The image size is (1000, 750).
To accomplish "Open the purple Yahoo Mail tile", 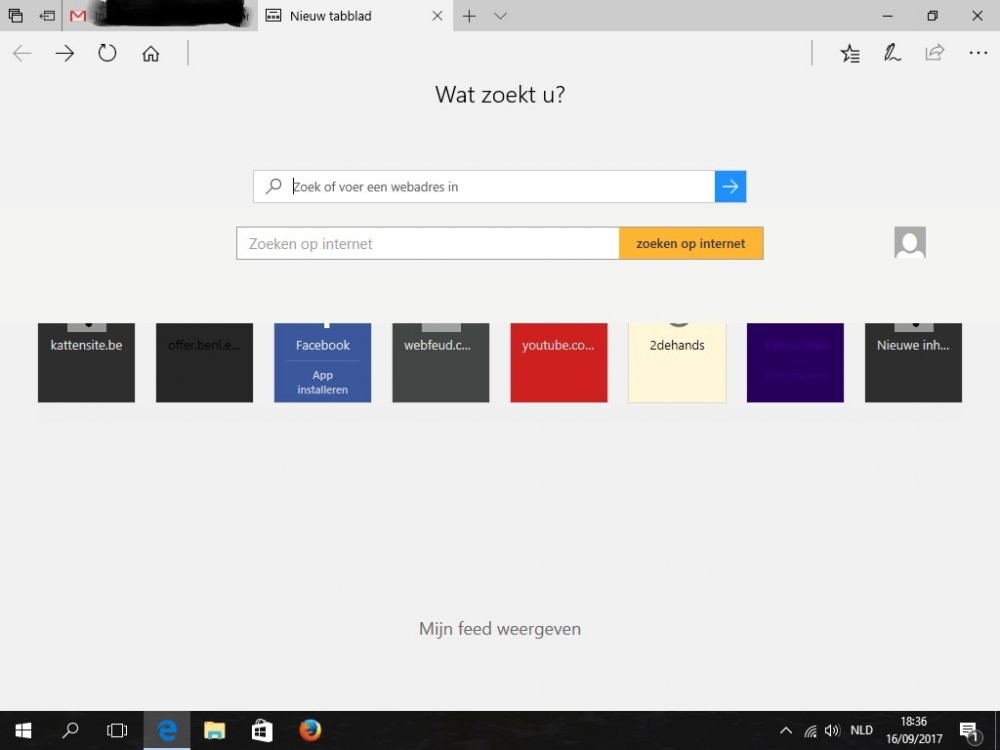I will (795, 362).
